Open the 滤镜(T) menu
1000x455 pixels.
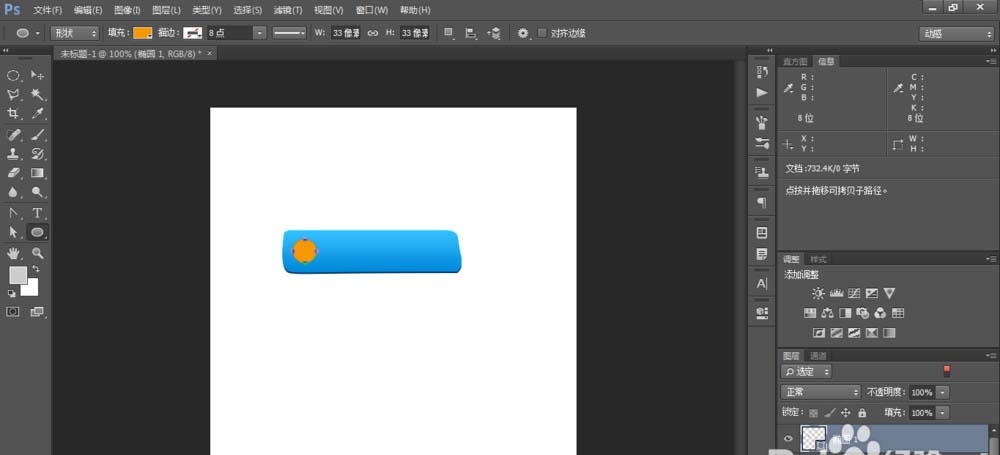tap(286, 9)
